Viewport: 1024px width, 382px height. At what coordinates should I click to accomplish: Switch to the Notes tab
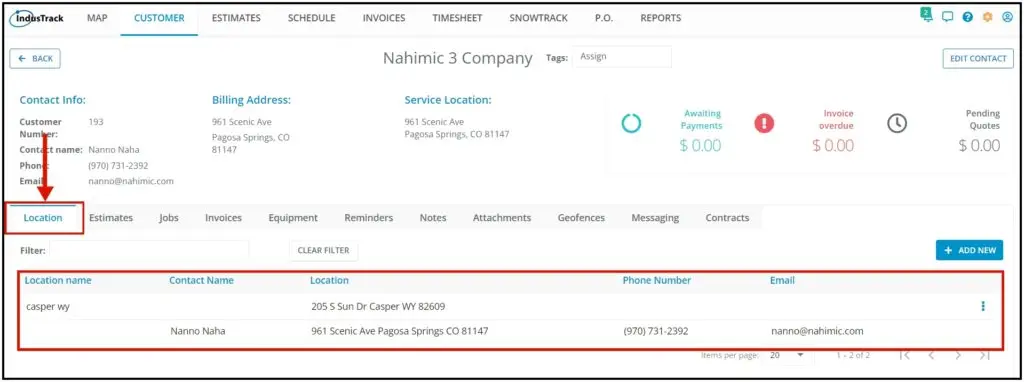pyautogui.click(x=433, y=218)
